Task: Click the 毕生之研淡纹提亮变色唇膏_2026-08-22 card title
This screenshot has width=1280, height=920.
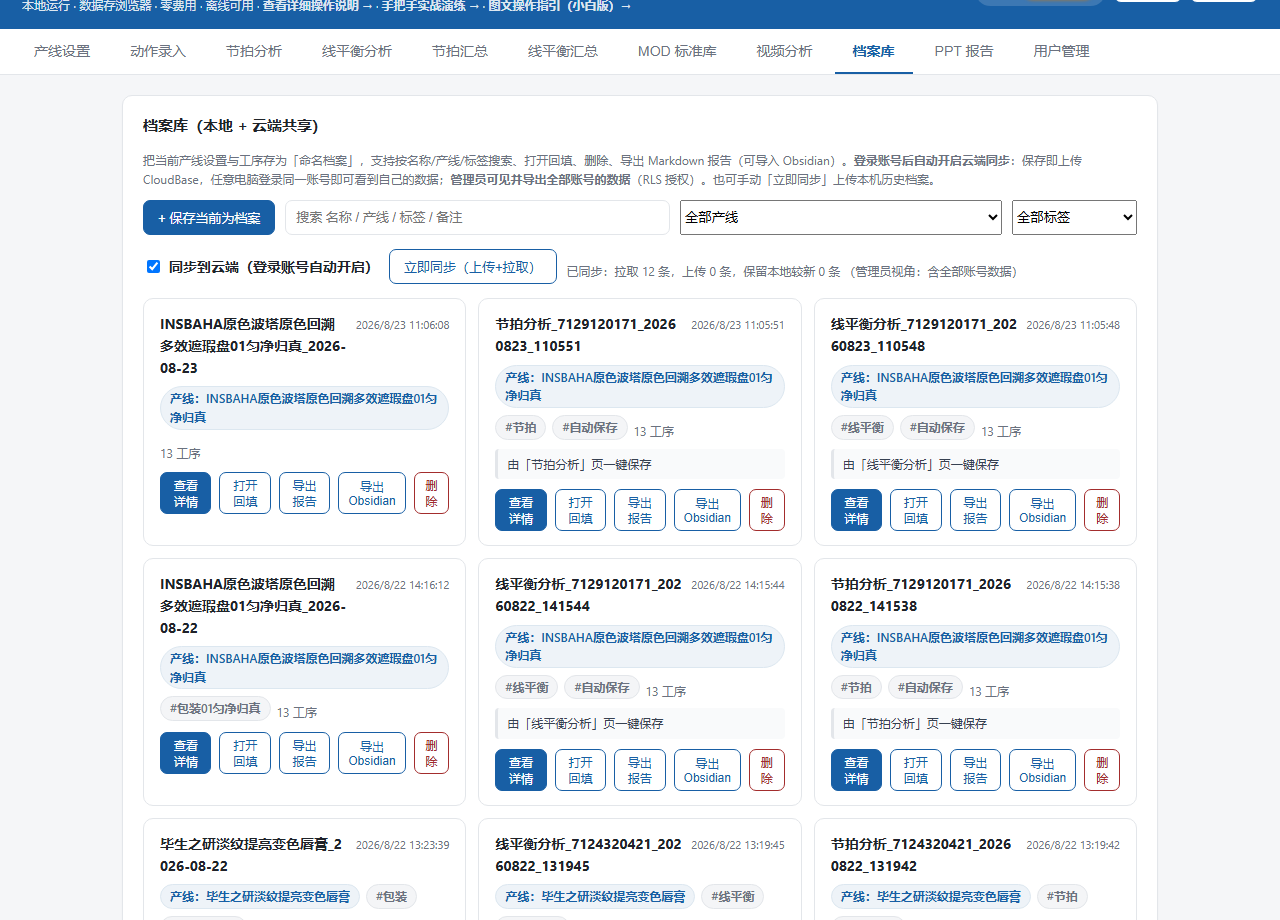Action: pos(251,855)
